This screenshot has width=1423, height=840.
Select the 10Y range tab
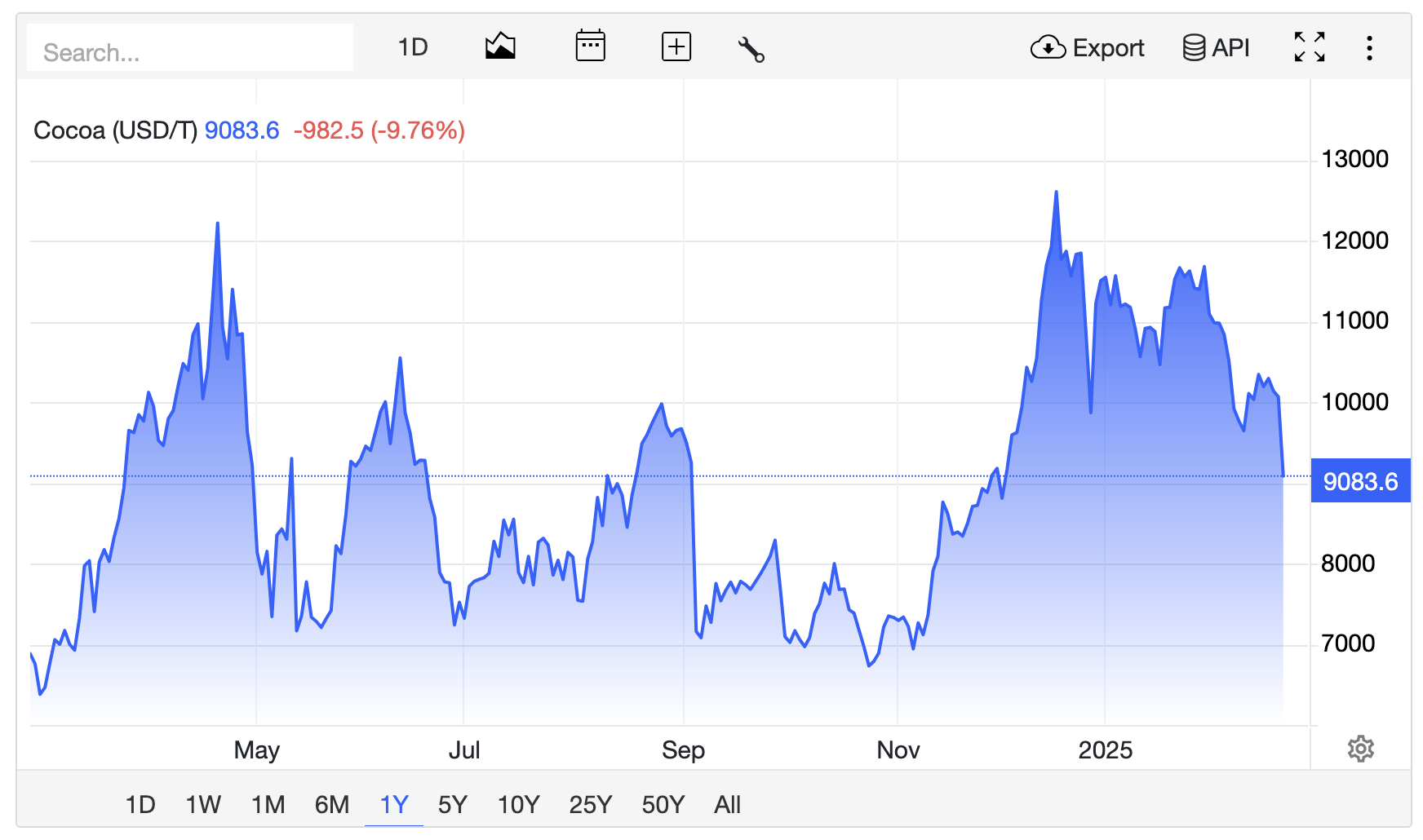point(519,805)
